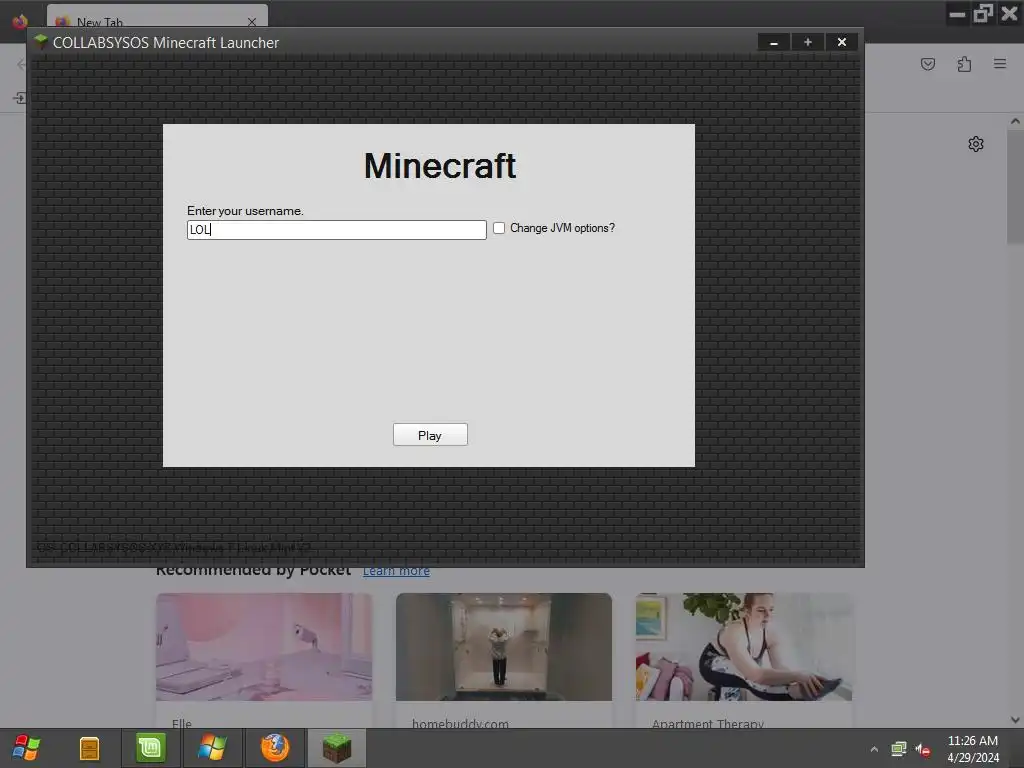1024x768 pixels.
Task: Click the muted volume tray icon
Action: pyautogui.click(x=923, y=749)
